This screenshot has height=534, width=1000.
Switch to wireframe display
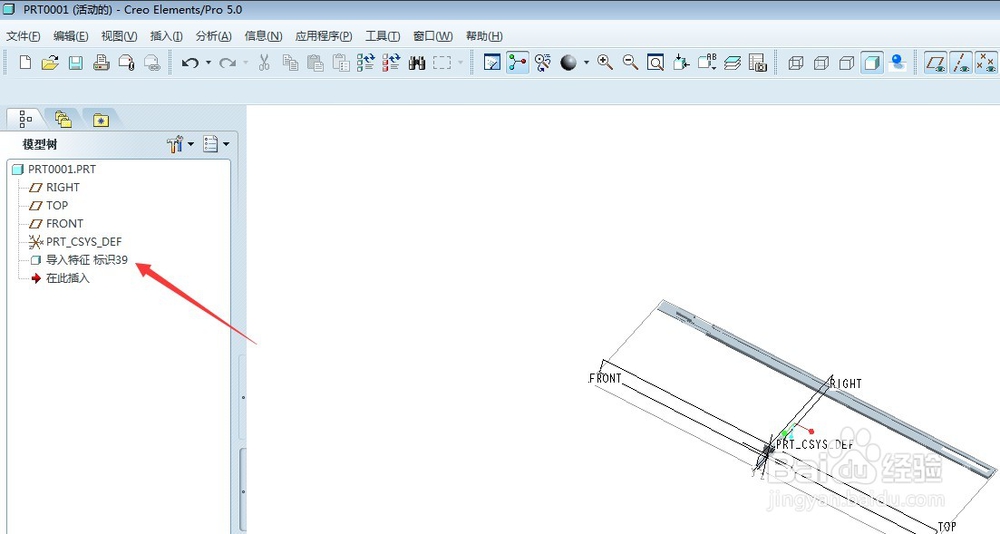click(795, 63)
